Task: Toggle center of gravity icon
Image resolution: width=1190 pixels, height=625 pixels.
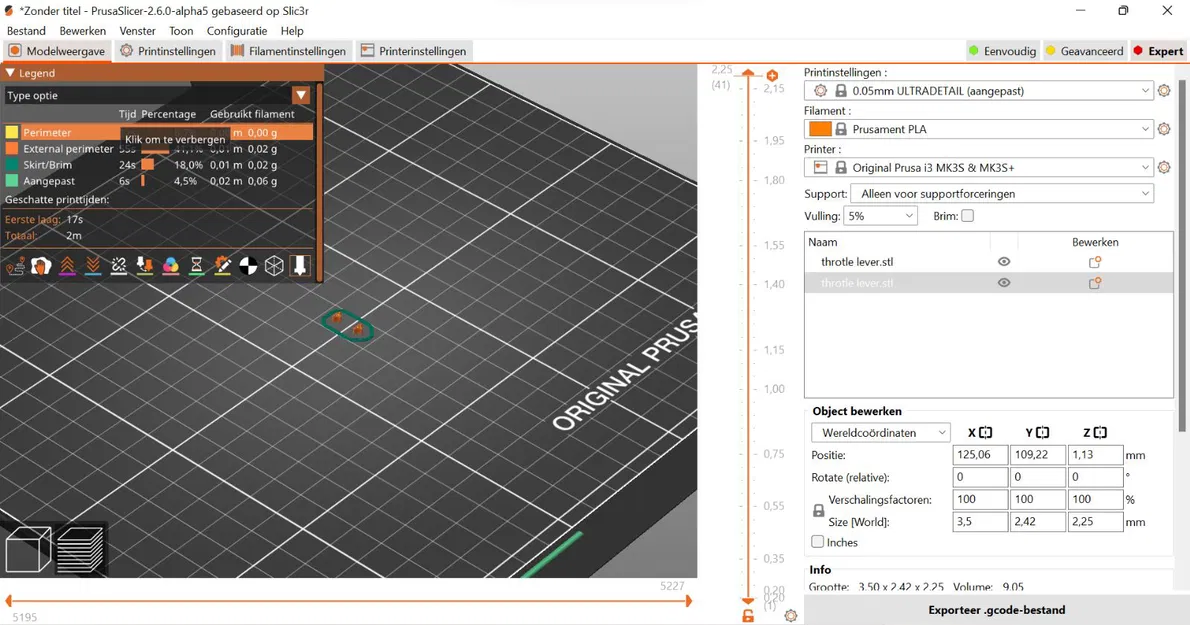Action: pyautogui.click(x=248, y=265)
